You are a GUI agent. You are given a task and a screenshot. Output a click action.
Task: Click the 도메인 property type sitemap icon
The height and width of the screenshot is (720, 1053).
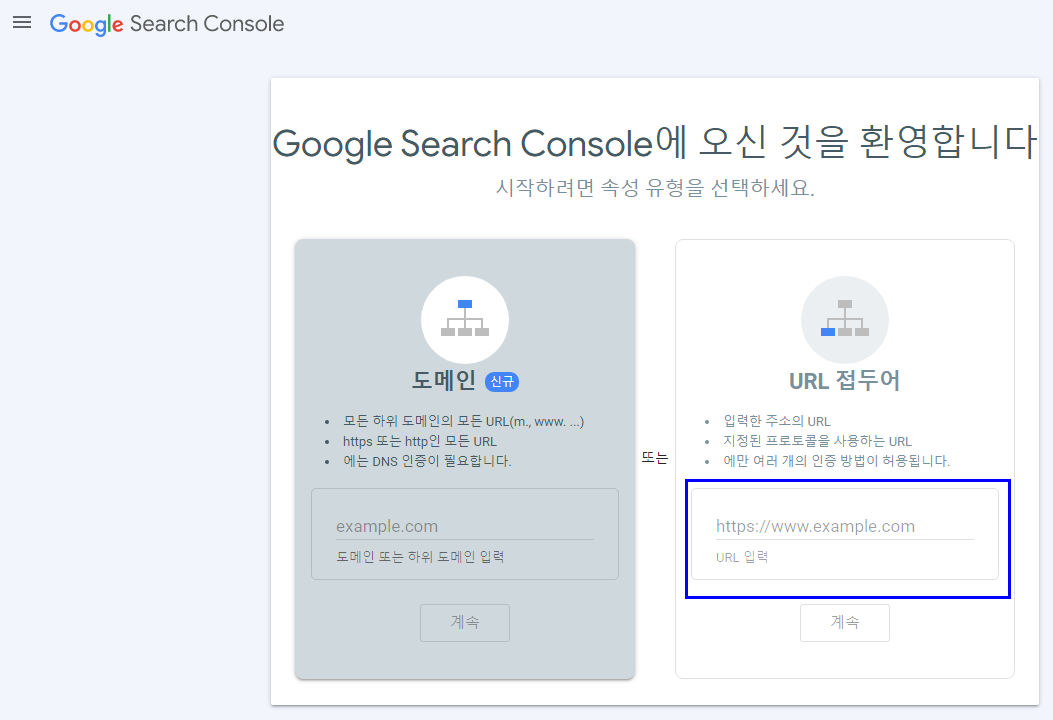pyautogui.click(x=465, y=319)
